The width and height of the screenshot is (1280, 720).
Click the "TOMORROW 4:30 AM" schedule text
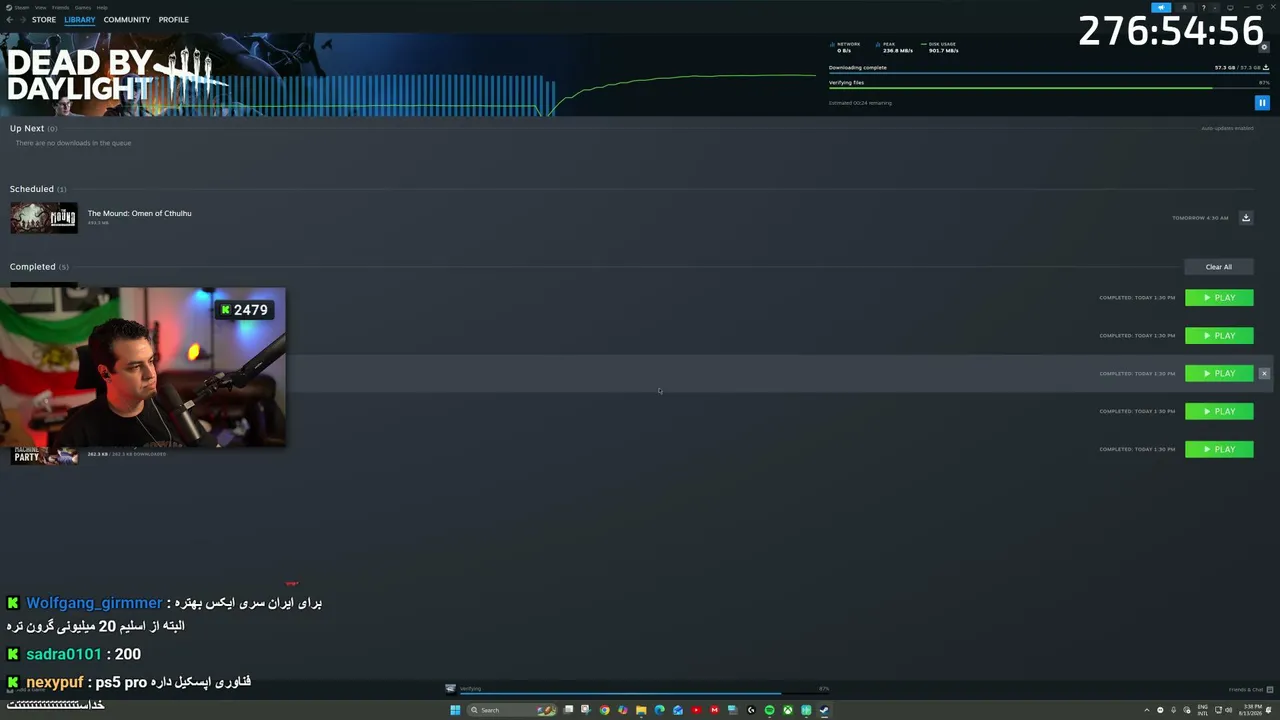(x=1200, y=218)
